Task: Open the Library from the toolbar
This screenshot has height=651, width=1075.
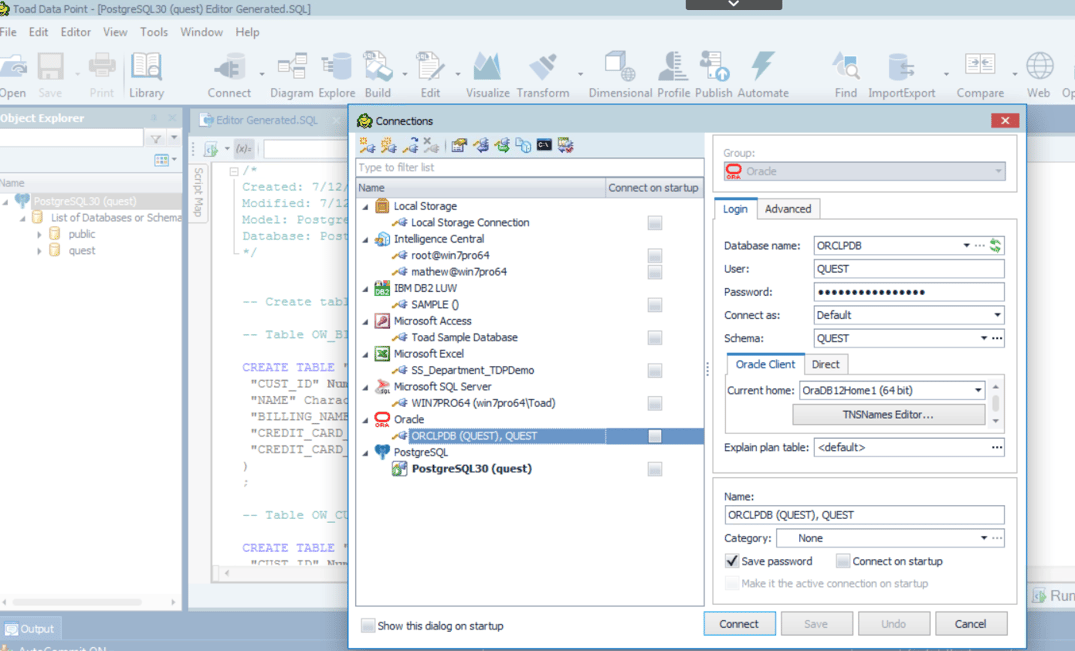Action: [x=146, y=75]
